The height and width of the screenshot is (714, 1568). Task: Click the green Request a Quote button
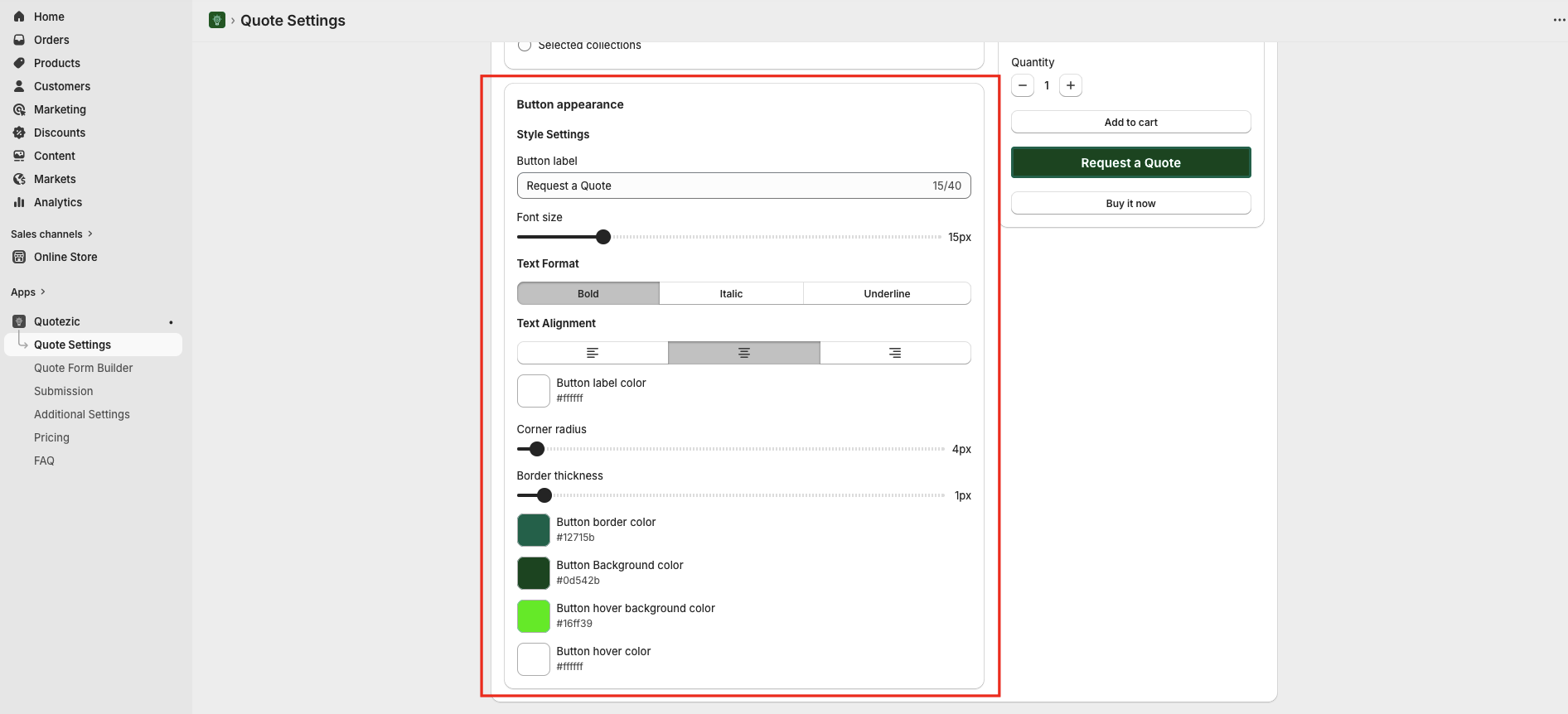[x=1130, y=162]
